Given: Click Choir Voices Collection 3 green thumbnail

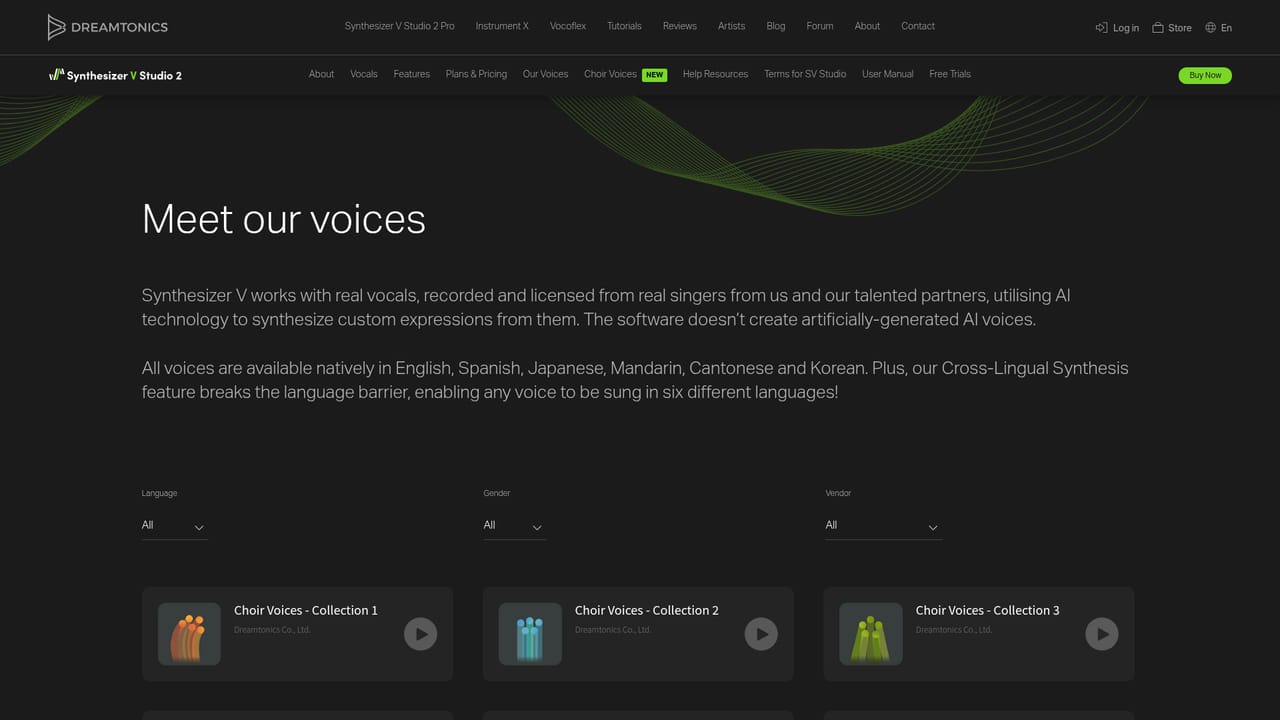Looking at the screenshot, I should (871, 634).
